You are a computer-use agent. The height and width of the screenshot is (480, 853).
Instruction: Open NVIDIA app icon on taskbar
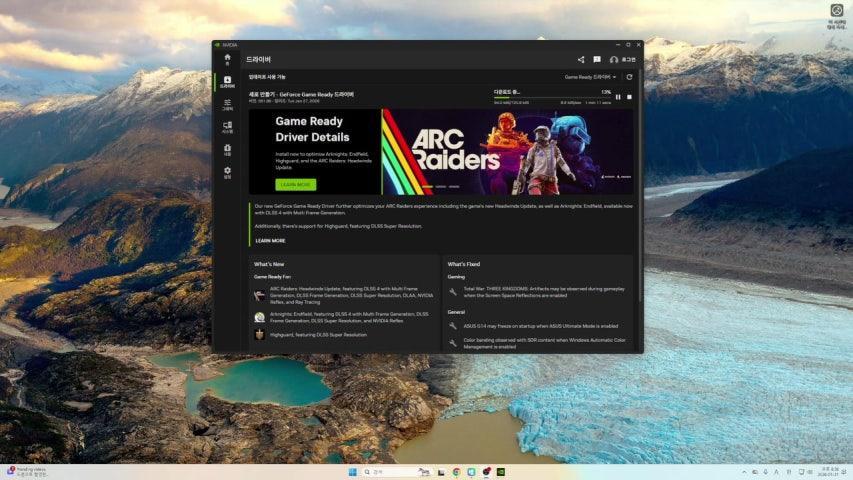point(500,472)
